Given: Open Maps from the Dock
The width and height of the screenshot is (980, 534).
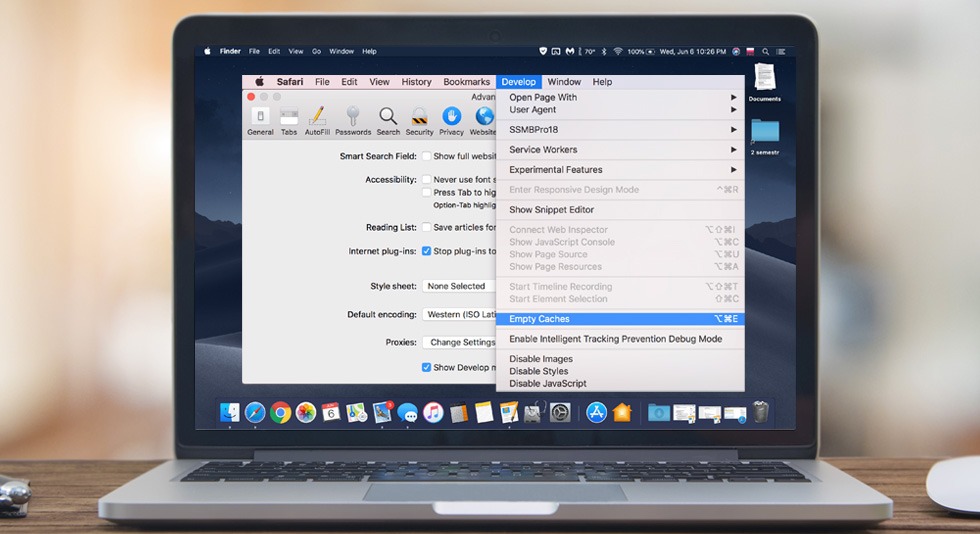Looking at the screenshot, I should 356,413.
